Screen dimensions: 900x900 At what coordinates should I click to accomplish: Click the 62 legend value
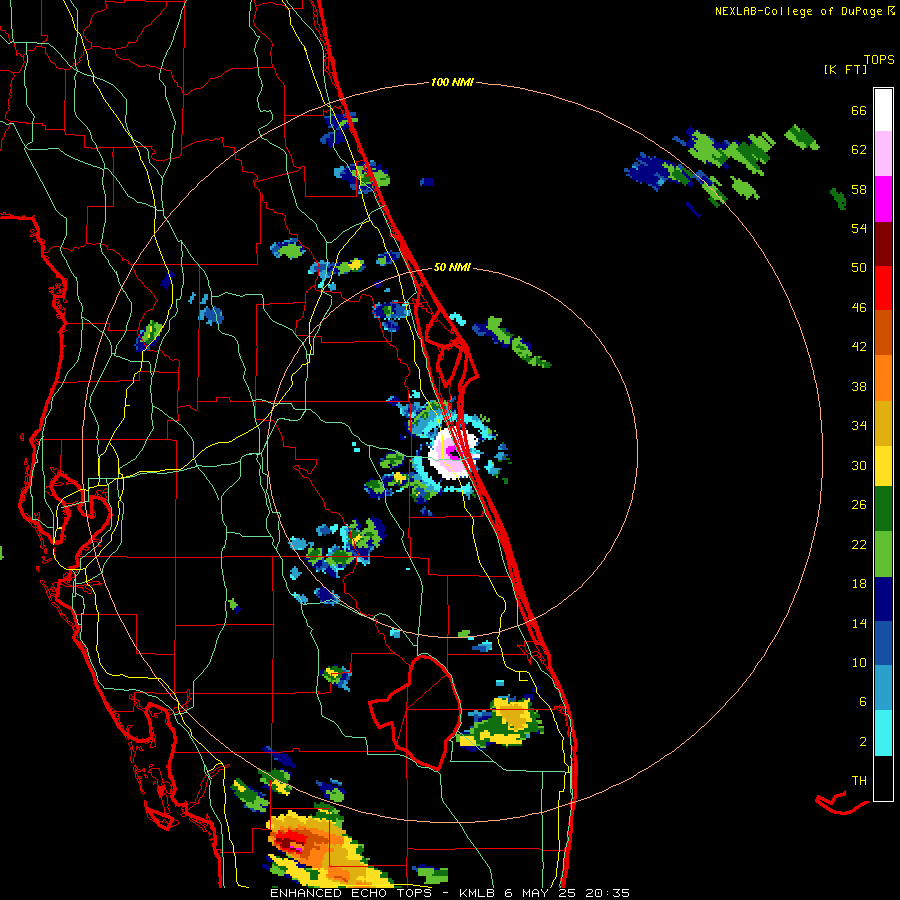859,150
